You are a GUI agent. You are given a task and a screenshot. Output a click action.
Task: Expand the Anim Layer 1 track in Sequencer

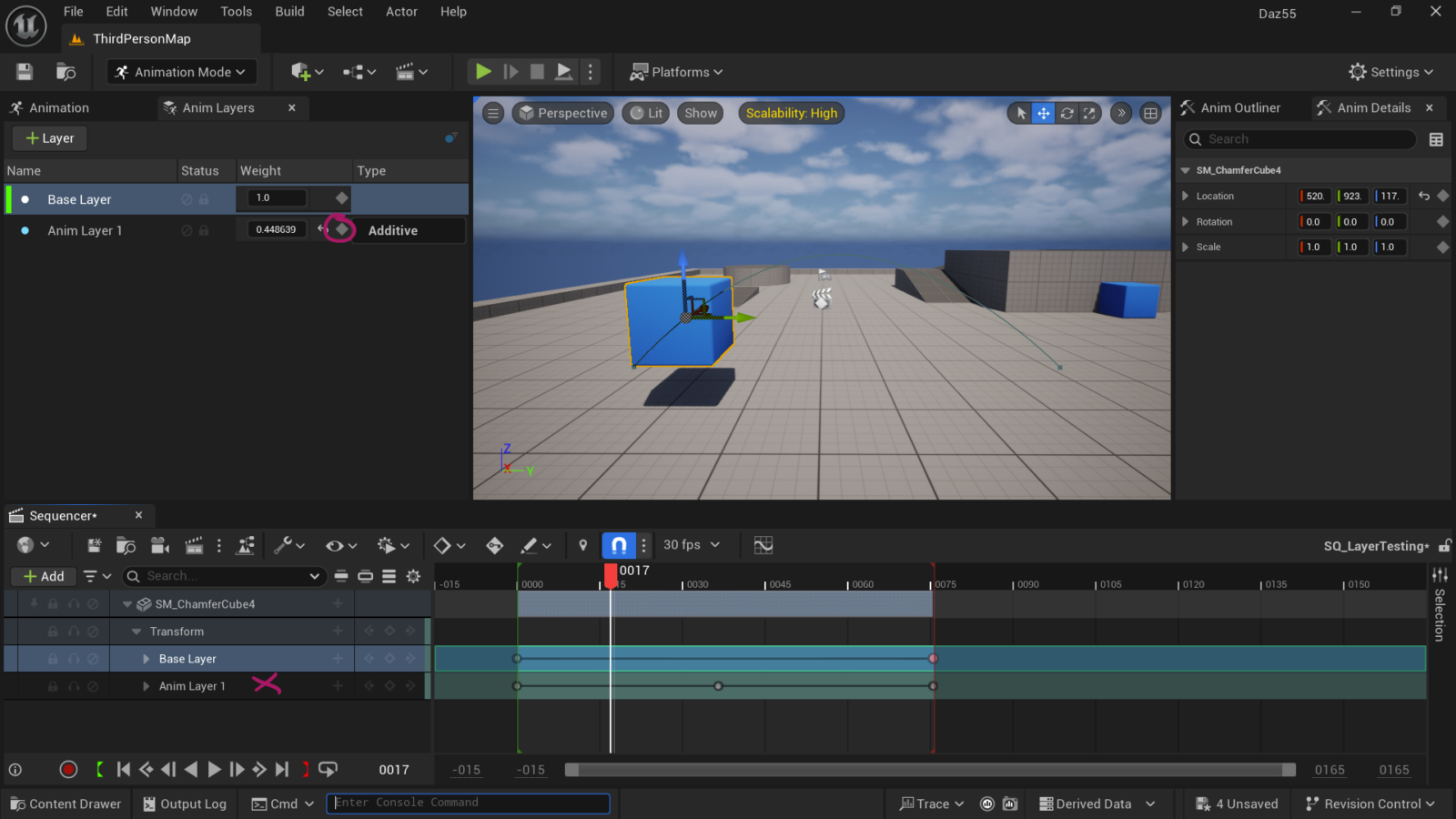(x=146, y=686)
